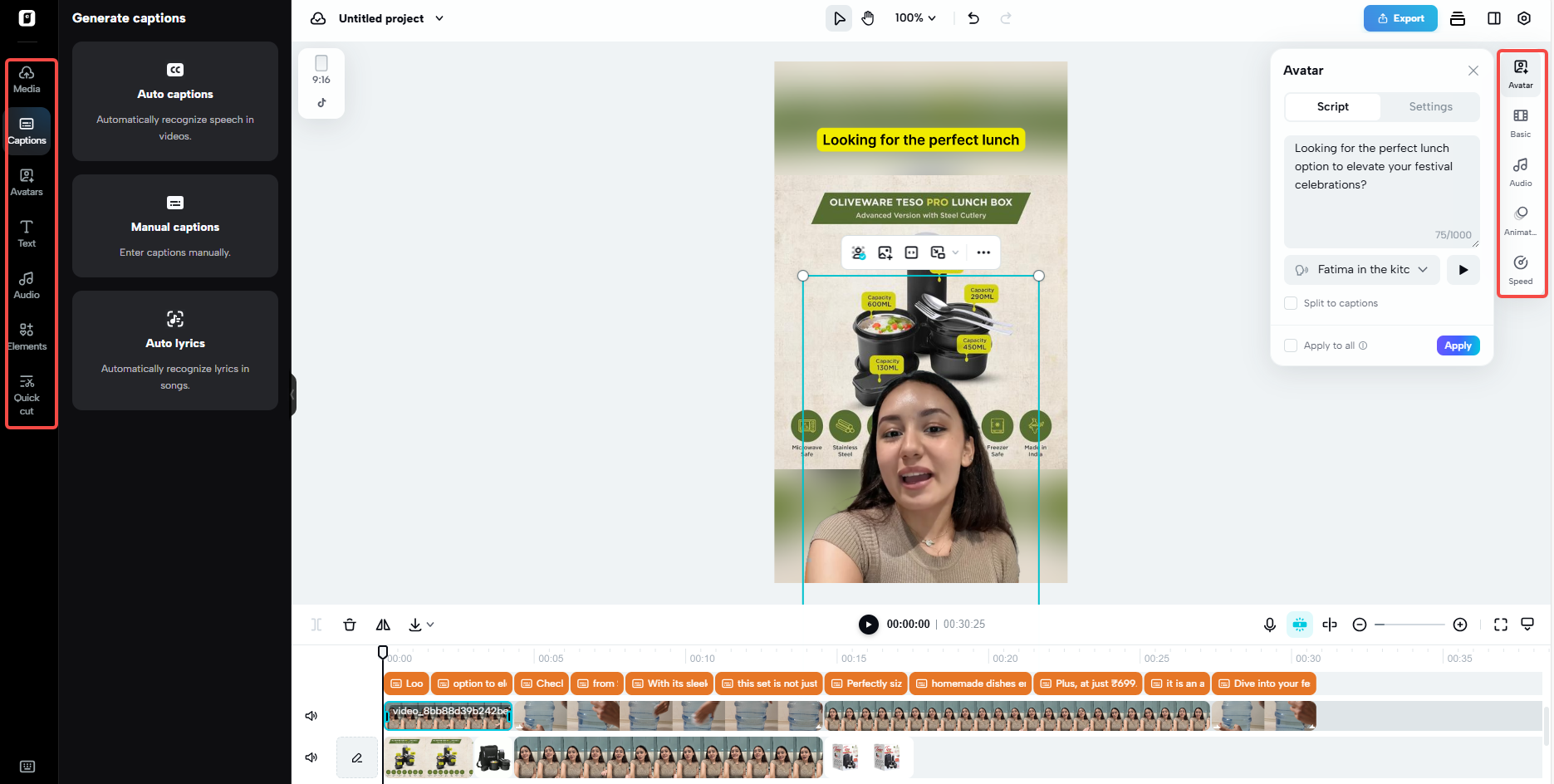Open the Media panel in the sidebar
The image size is (1554, 784).
coord(27,78)
